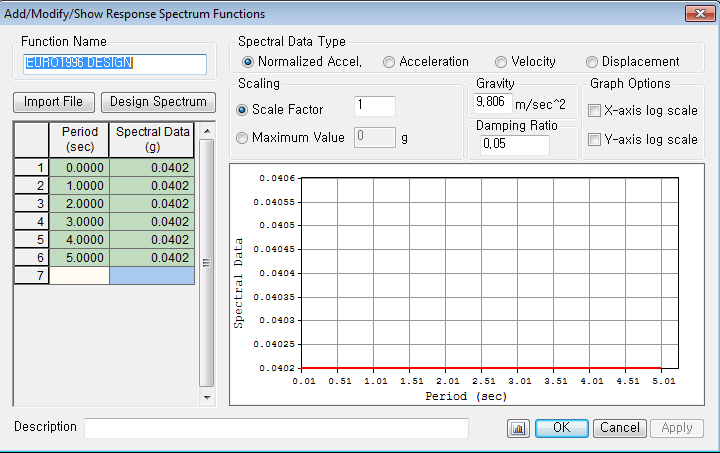Enable X-axis log scale
This screenshot has width=720, height=453.
click(x=595, y=111)
